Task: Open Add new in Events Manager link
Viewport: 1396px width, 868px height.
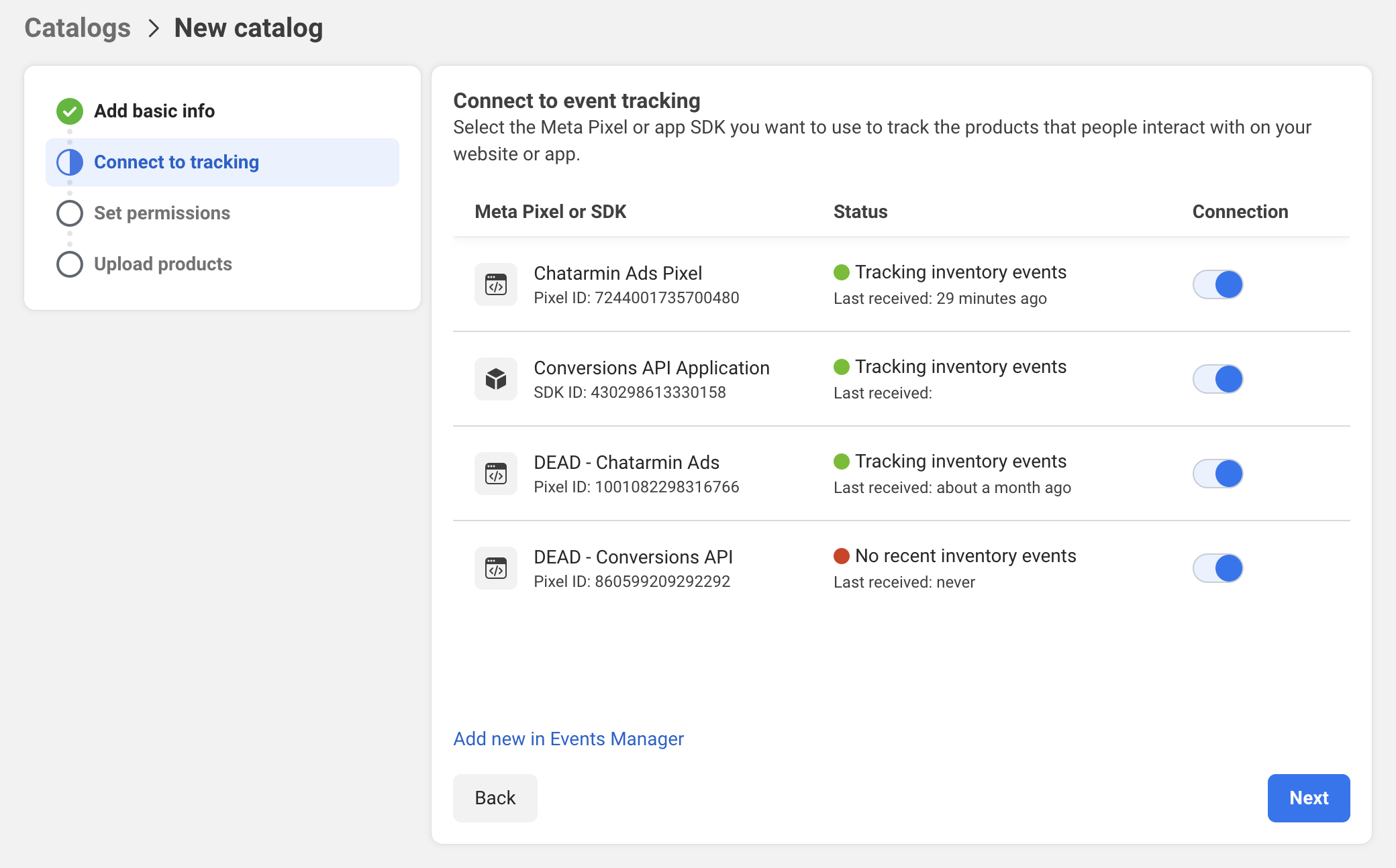Action: (x=568, y=739)
